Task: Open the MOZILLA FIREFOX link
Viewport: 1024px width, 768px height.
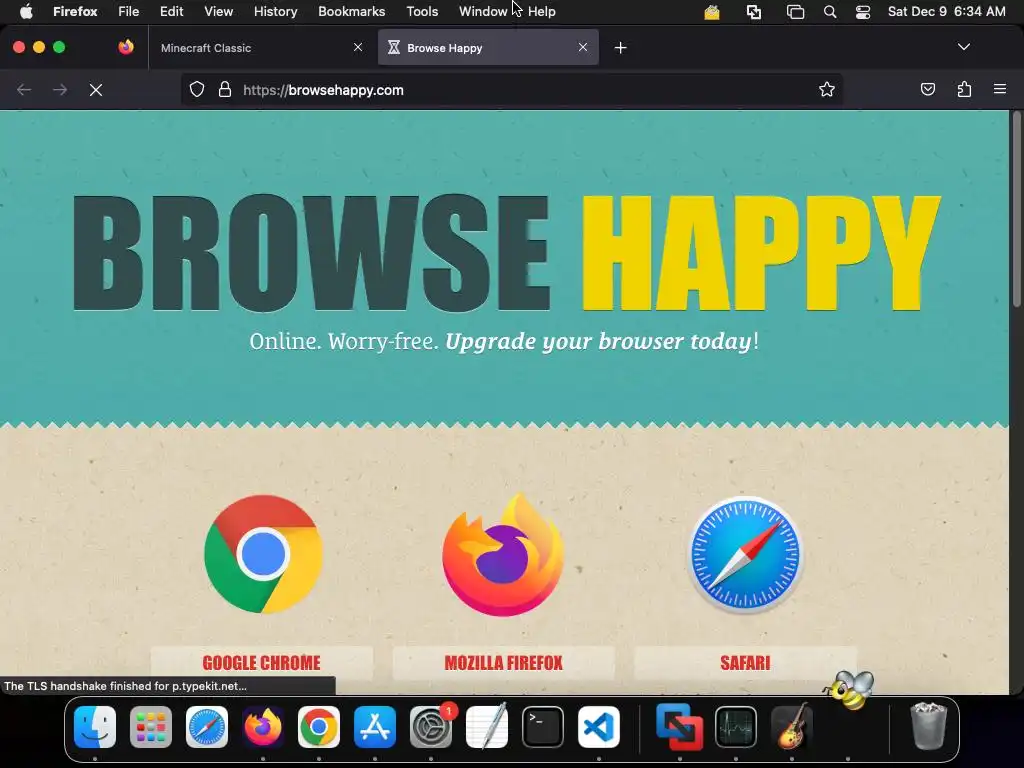Action: [504, 663]
